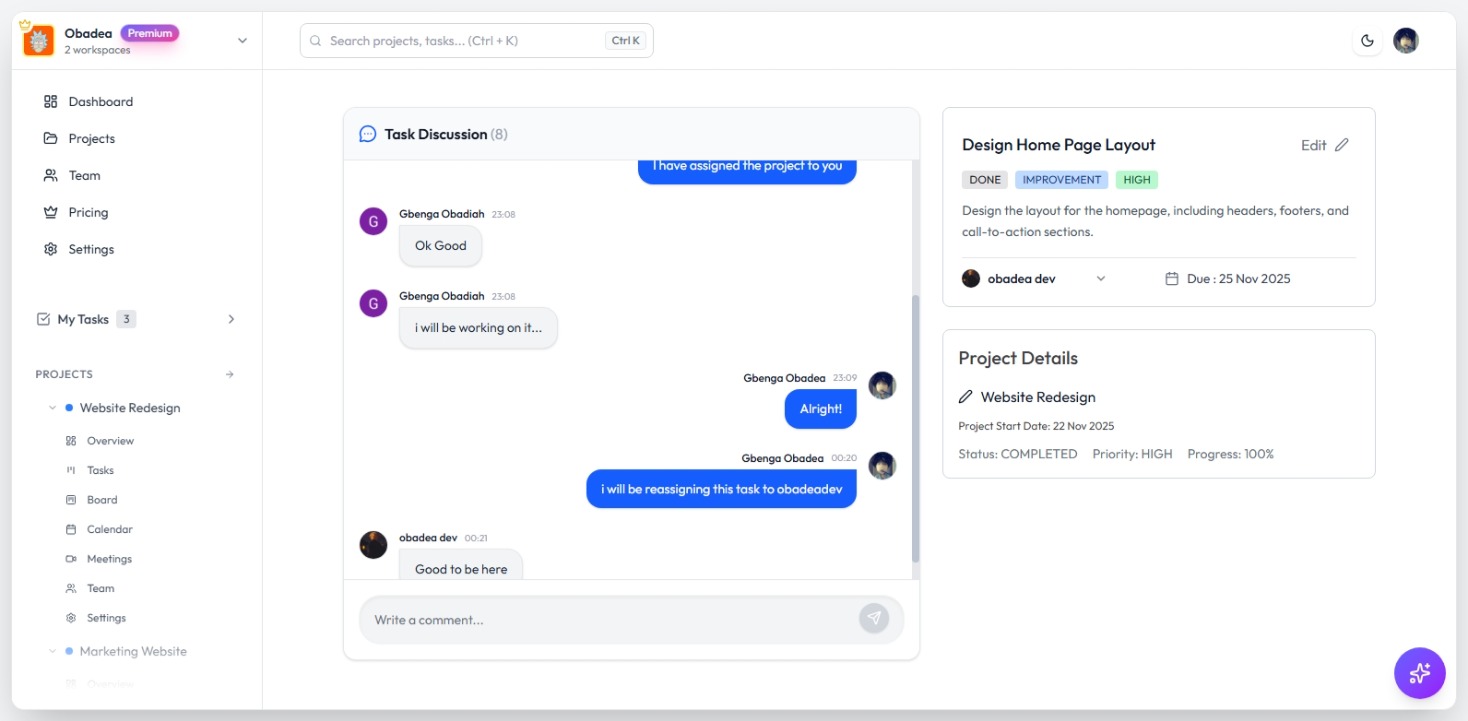This screenshot has height=721, width=1468.
Task: Click the pencil icon next to Edit
Action: tap(1342, 145)
